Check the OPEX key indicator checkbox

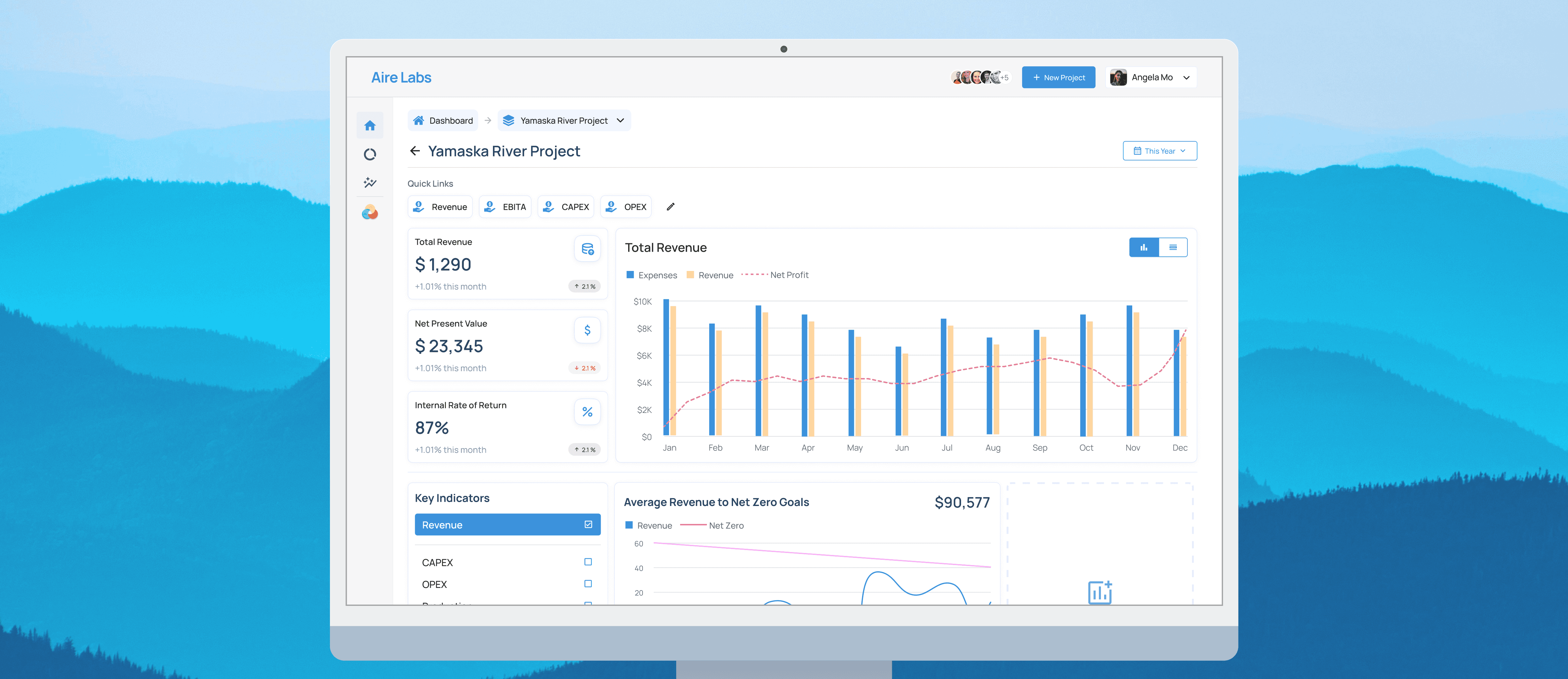coord(588,584)
